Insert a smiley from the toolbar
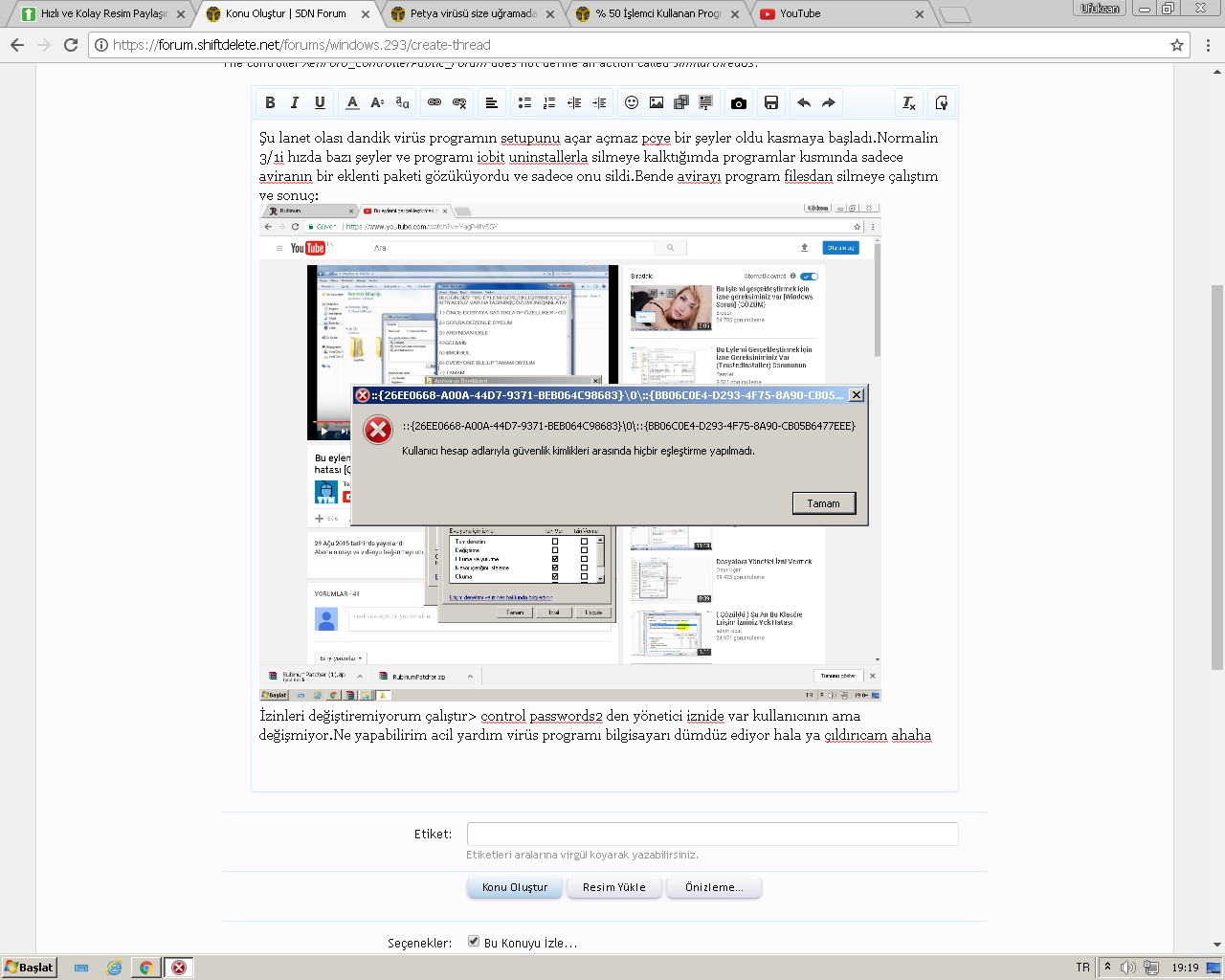 [632, 102]
